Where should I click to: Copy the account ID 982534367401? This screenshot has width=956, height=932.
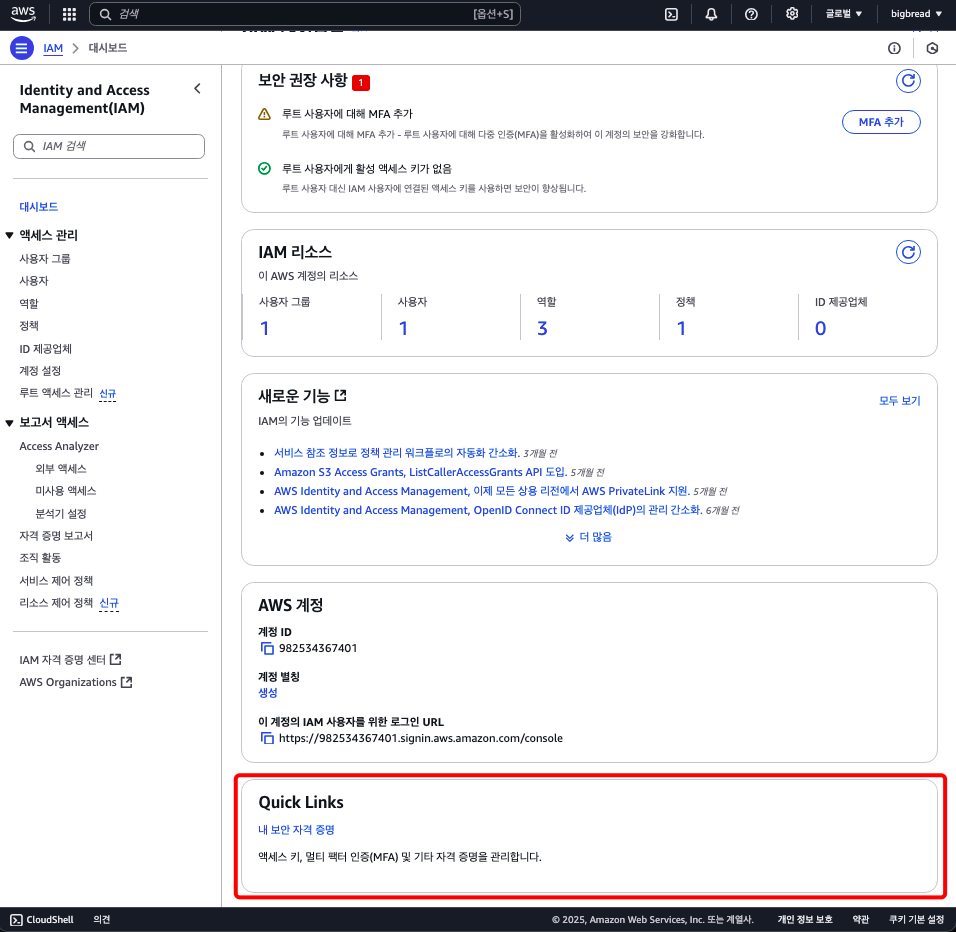pyautogui.click(x=267, y=648)
